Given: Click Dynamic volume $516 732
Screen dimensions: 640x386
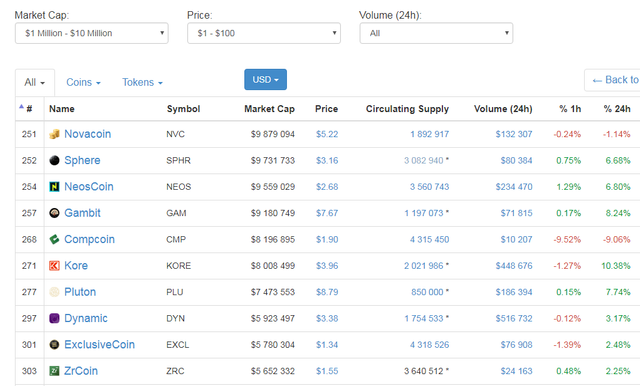Looking at the screenshot, I should click(x=514, y=318).
